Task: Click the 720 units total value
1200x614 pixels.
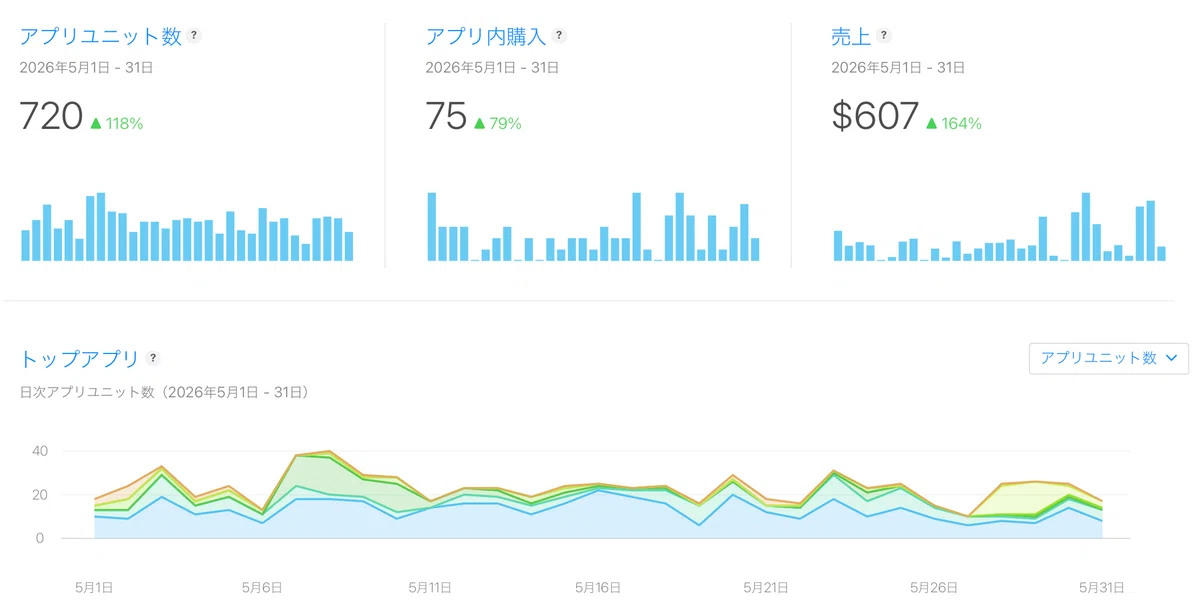Action: click(x=51, y=116)
